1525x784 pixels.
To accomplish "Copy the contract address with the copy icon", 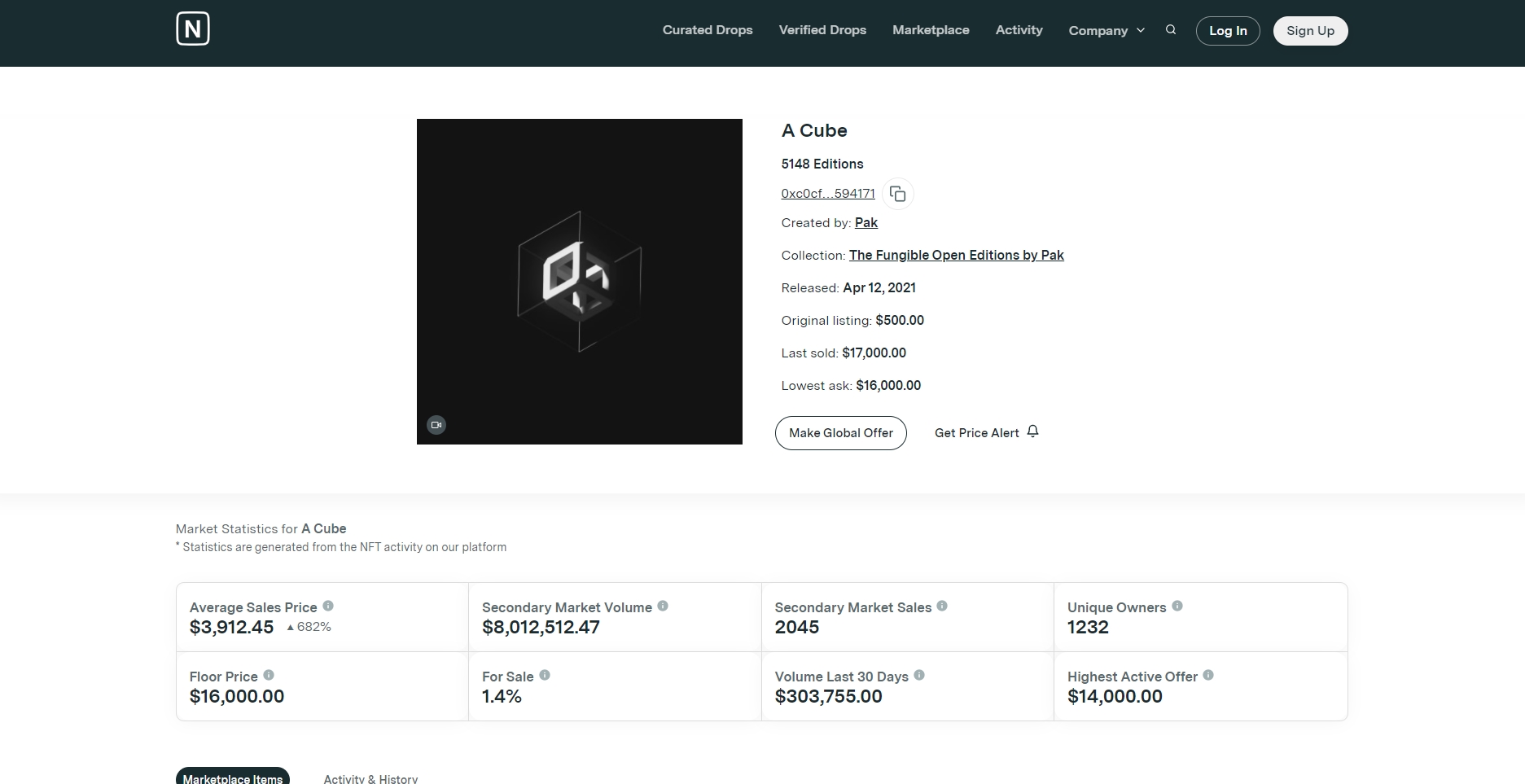I will (x=897, y=194).
